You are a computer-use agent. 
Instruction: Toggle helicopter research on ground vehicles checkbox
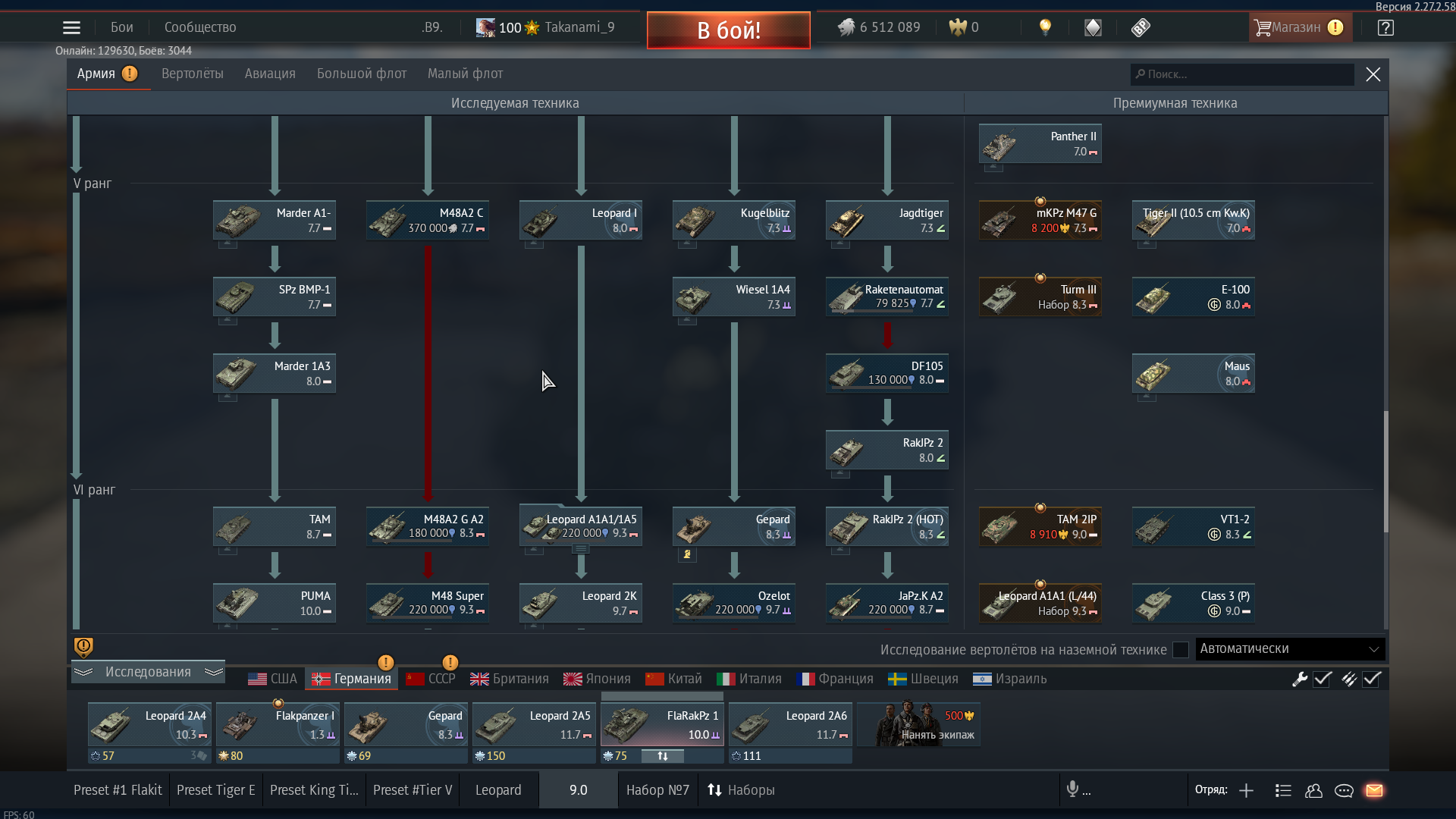coord(1181,650)
